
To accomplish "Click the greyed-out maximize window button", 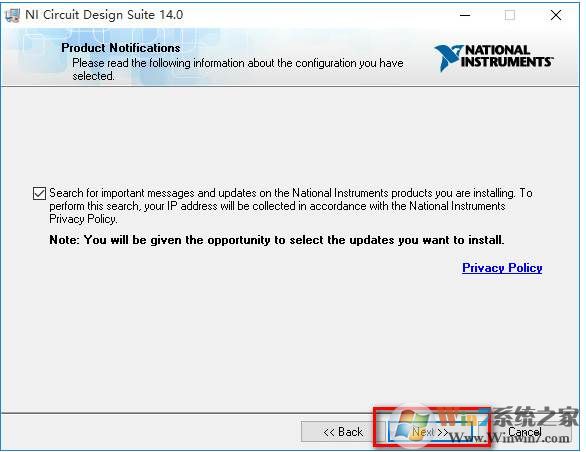I will (510, 15).
